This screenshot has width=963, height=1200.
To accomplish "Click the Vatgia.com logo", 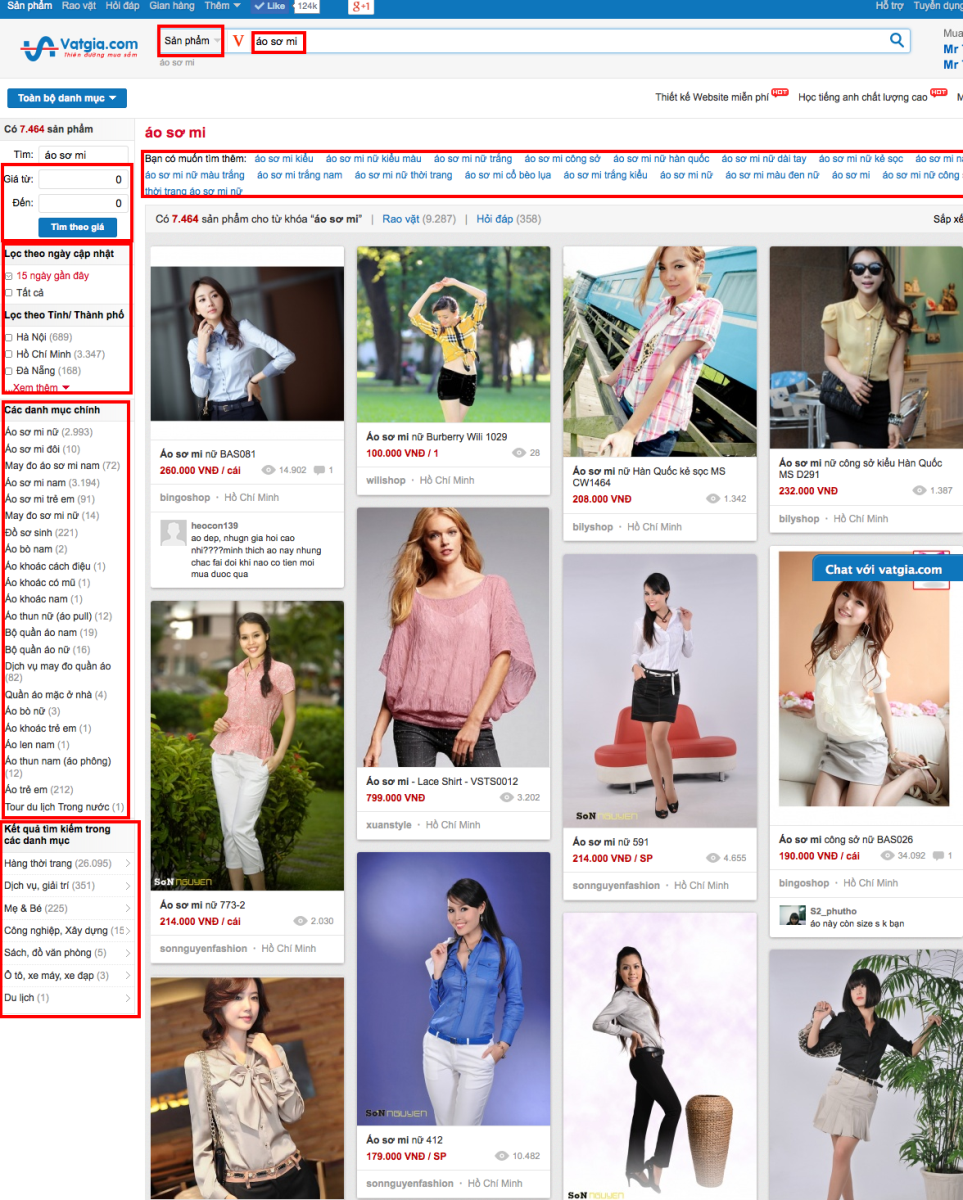I will (x=80, y=46).
